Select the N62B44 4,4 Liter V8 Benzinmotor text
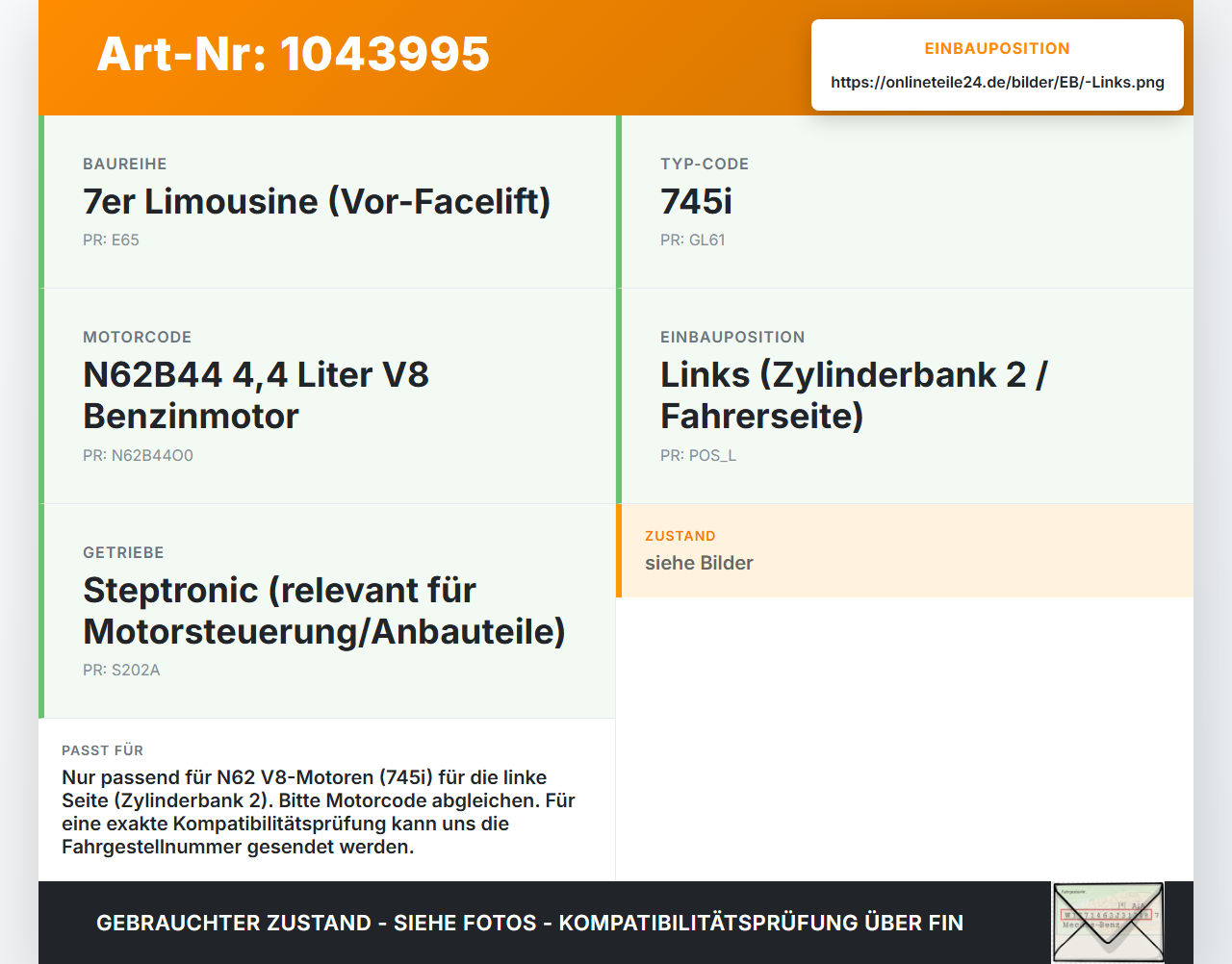1232x964 pixels. (256, 395)
